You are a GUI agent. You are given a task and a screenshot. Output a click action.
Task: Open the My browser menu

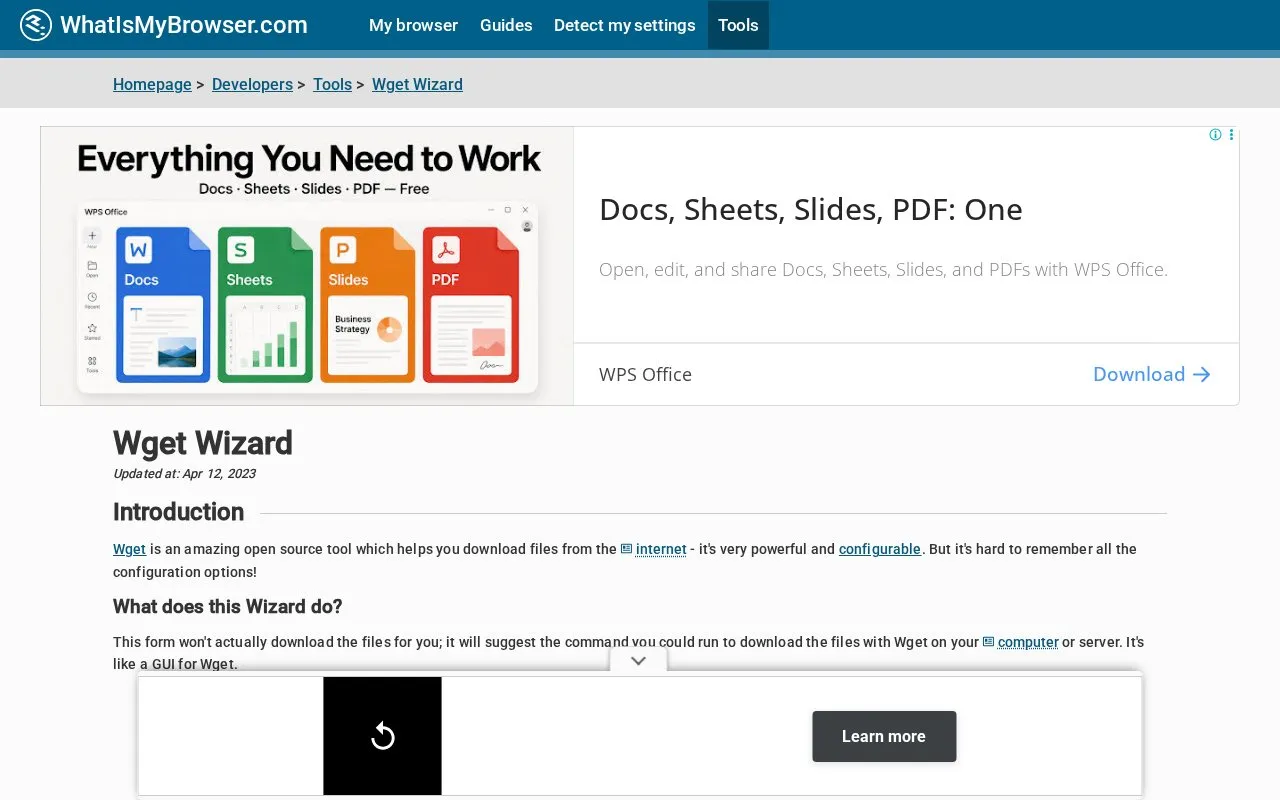pos(413,25)
